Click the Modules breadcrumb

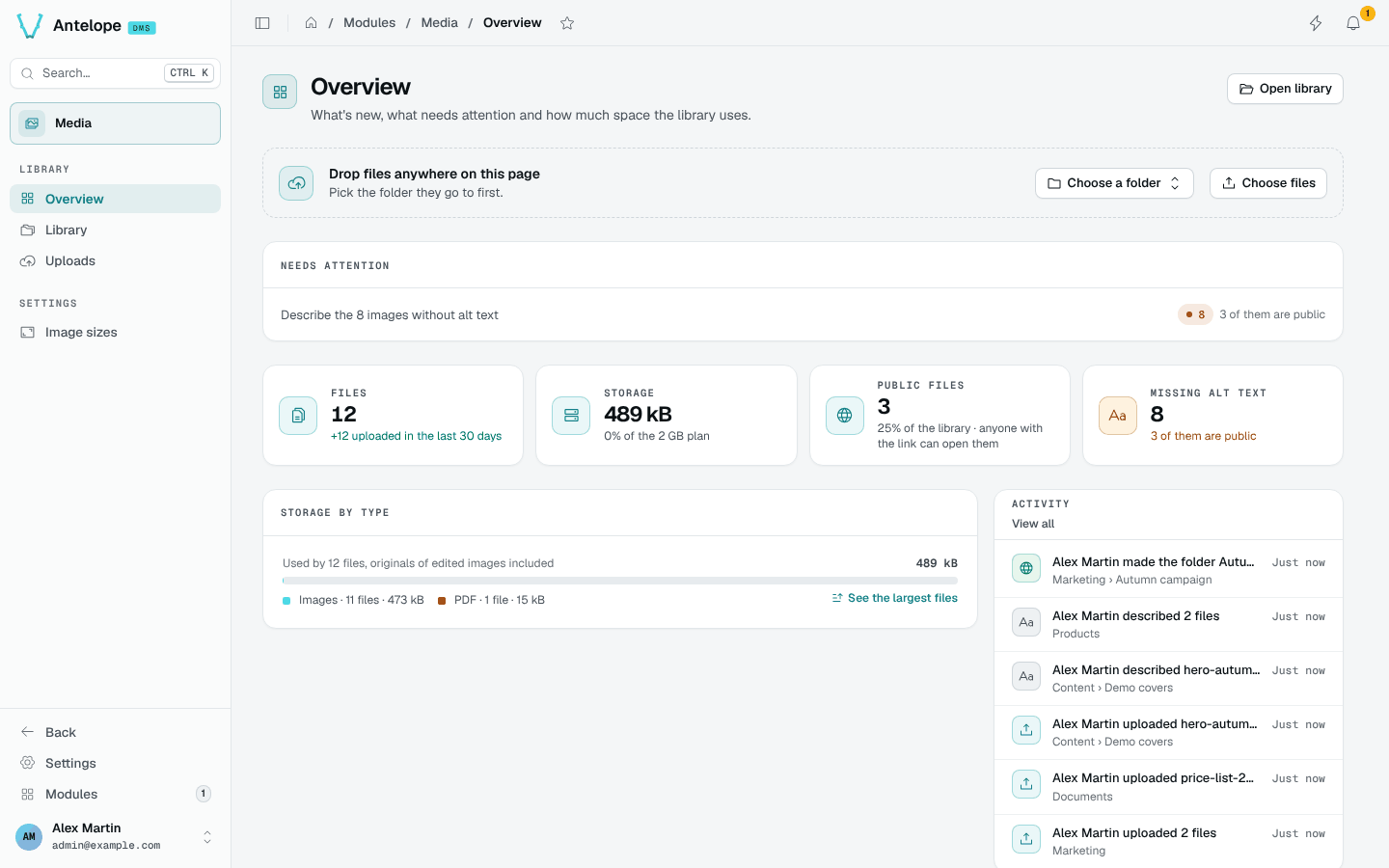click(x=369, y=23)
